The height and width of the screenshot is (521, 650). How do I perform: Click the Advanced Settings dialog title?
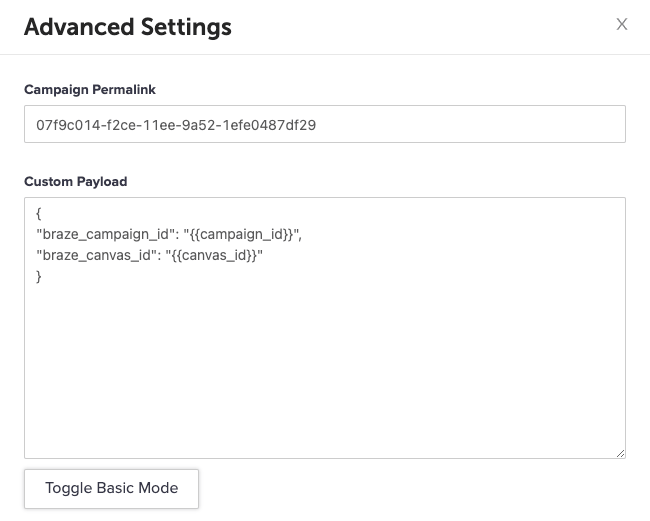128,27
